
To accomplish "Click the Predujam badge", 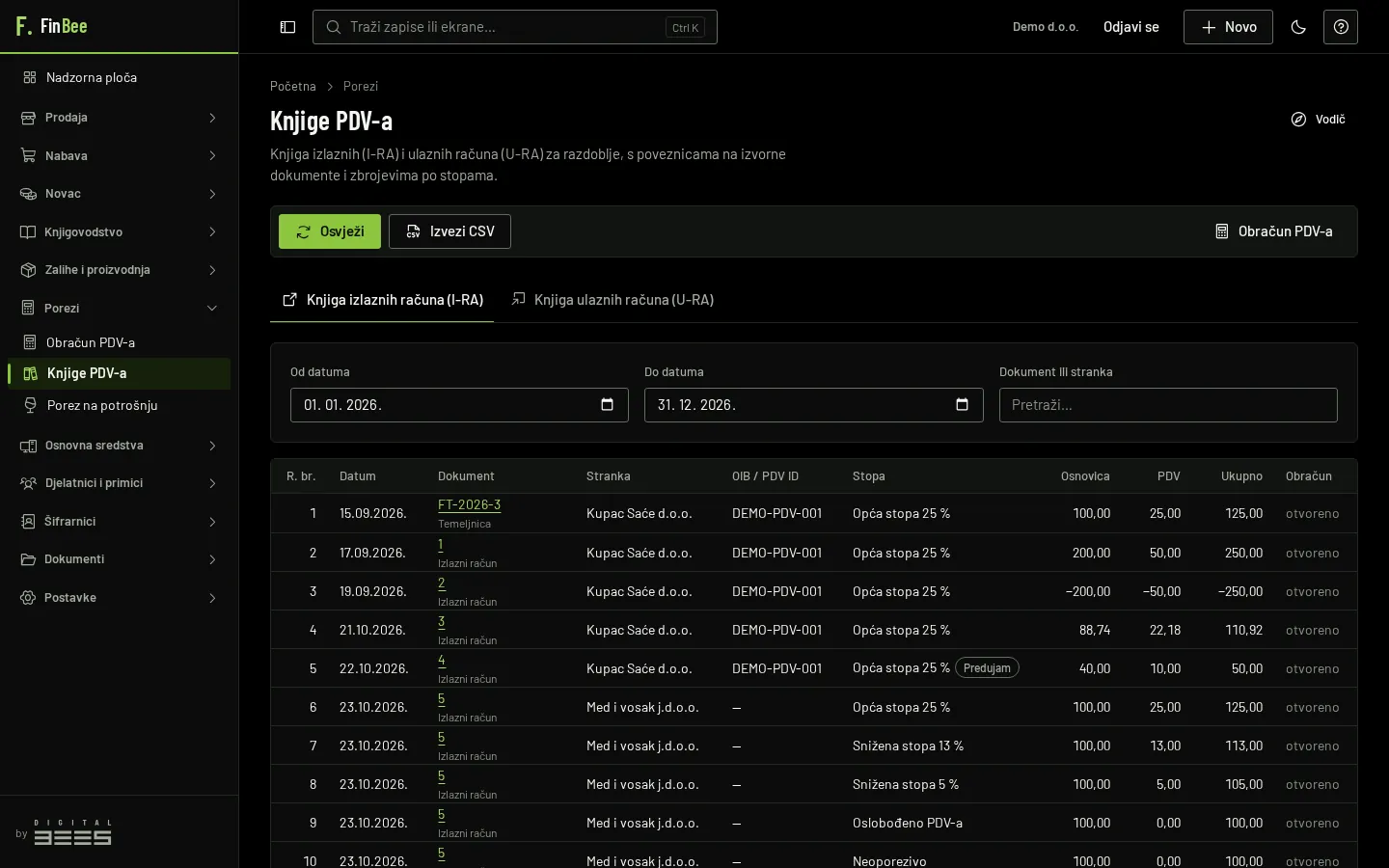I will 987,668.
